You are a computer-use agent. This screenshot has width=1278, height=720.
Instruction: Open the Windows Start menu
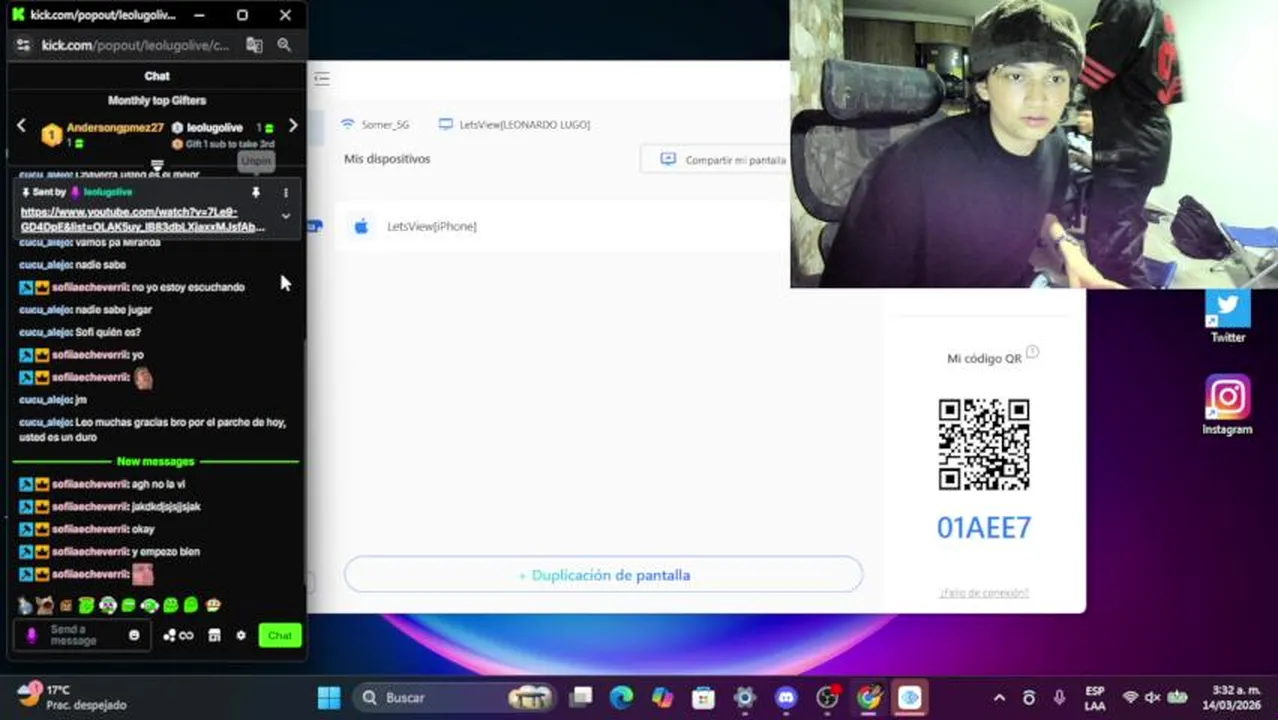tap(328, 697)
